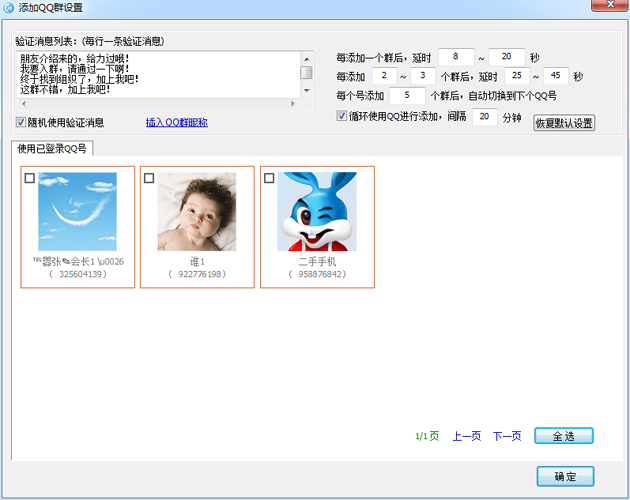Click the 全选 button
The height and width of the screenshot is (500, 630).
pos(564,436)
